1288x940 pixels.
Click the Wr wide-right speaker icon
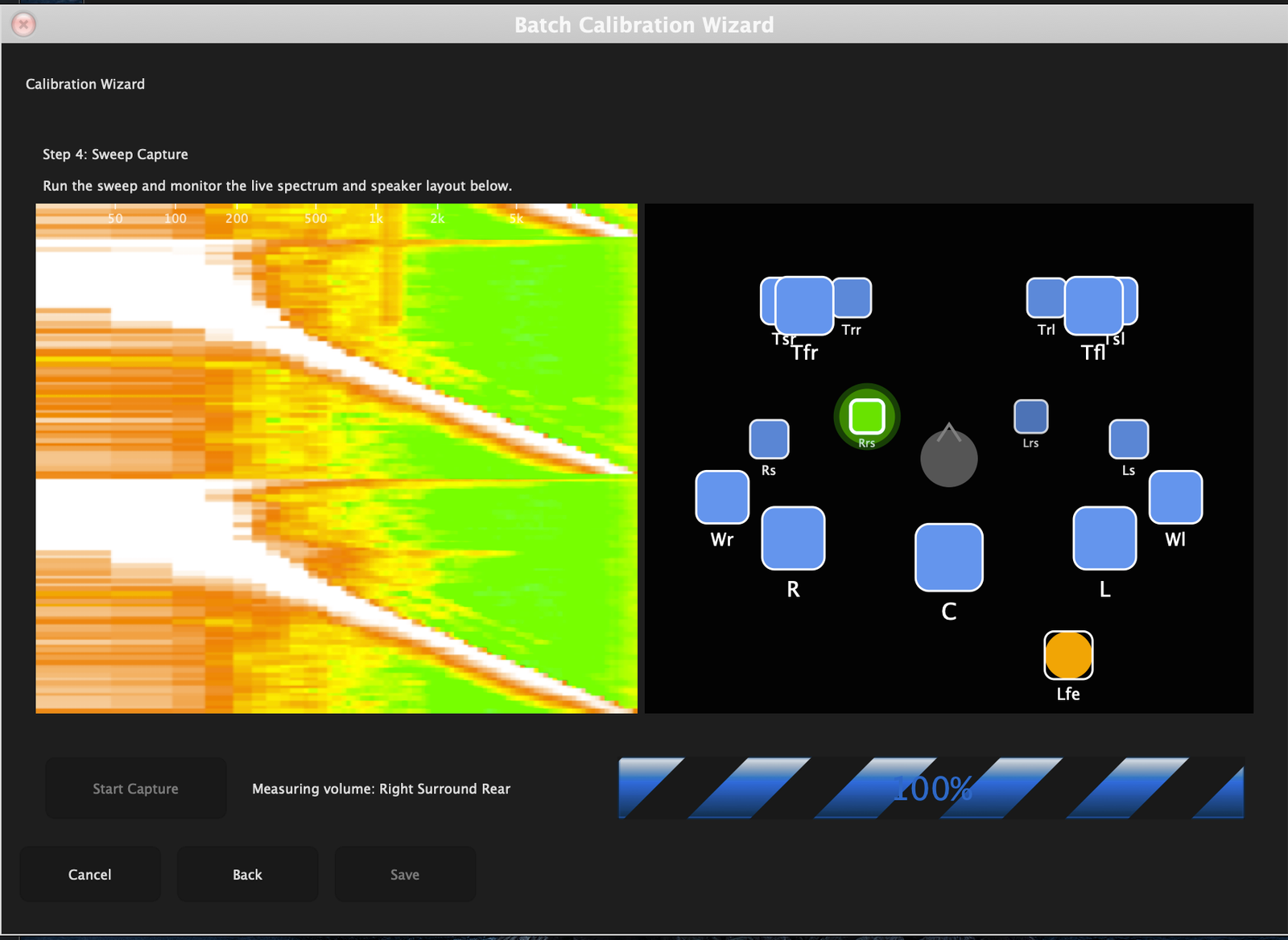point(721,498)
